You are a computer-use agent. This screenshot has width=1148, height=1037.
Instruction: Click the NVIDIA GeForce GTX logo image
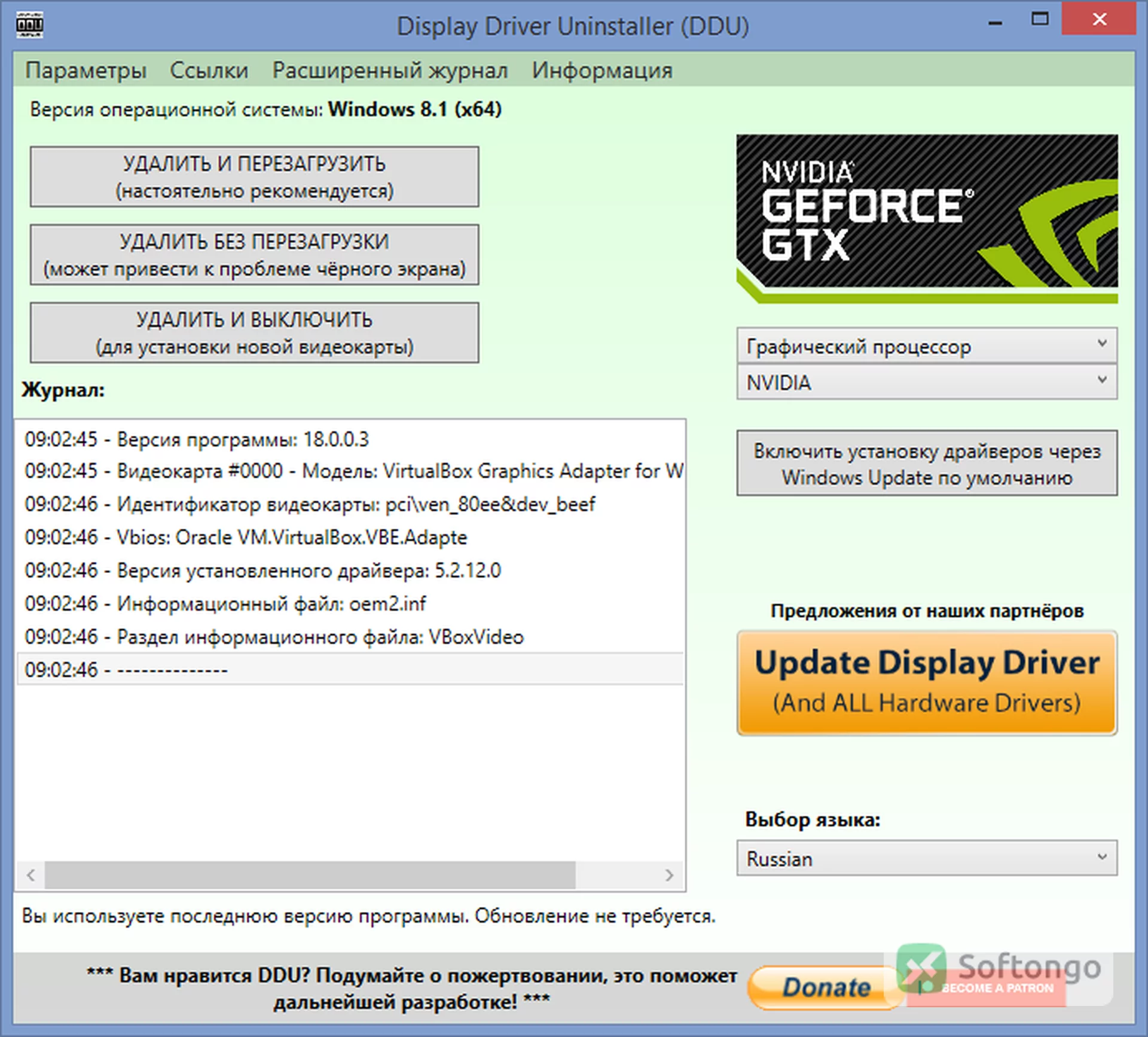927,218
